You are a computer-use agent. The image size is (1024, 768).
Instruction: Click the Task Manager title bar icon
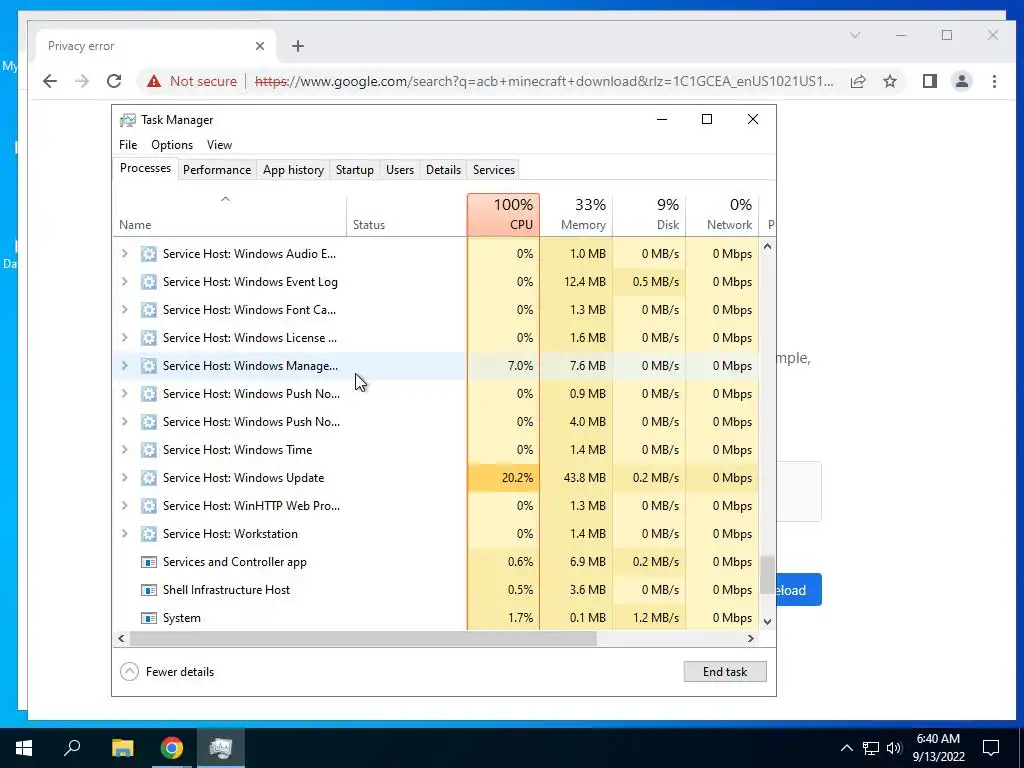pyautogui.click(x=128, y=120)
